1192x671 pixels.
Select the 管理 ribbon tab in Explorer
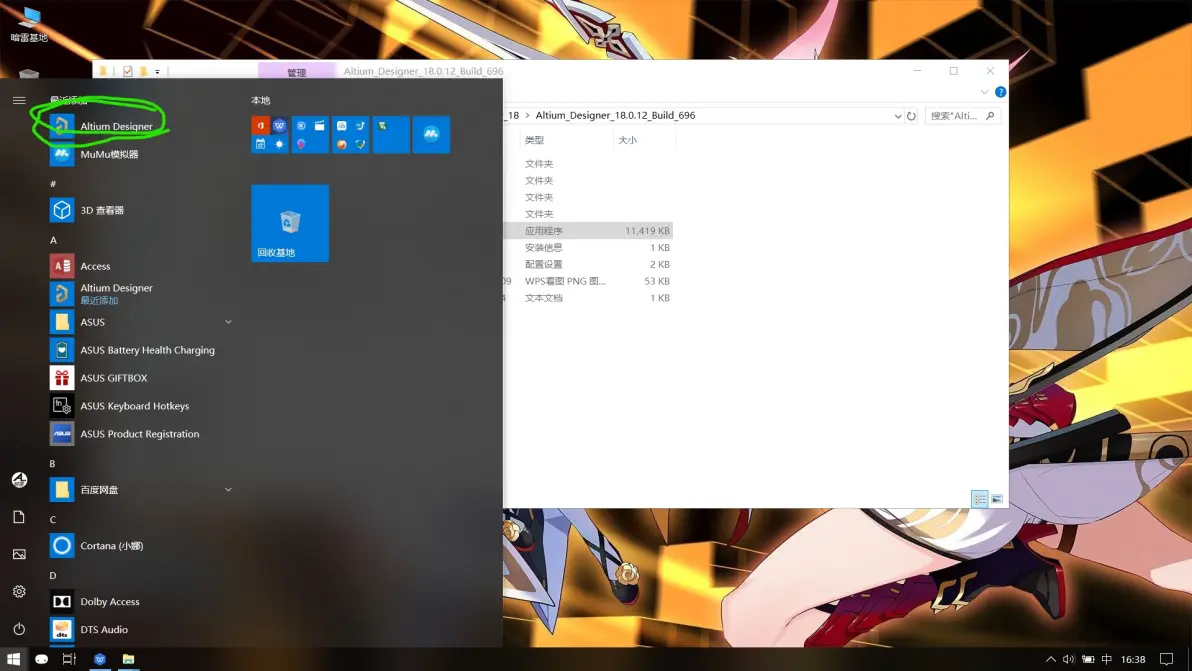tap(296, 72)
